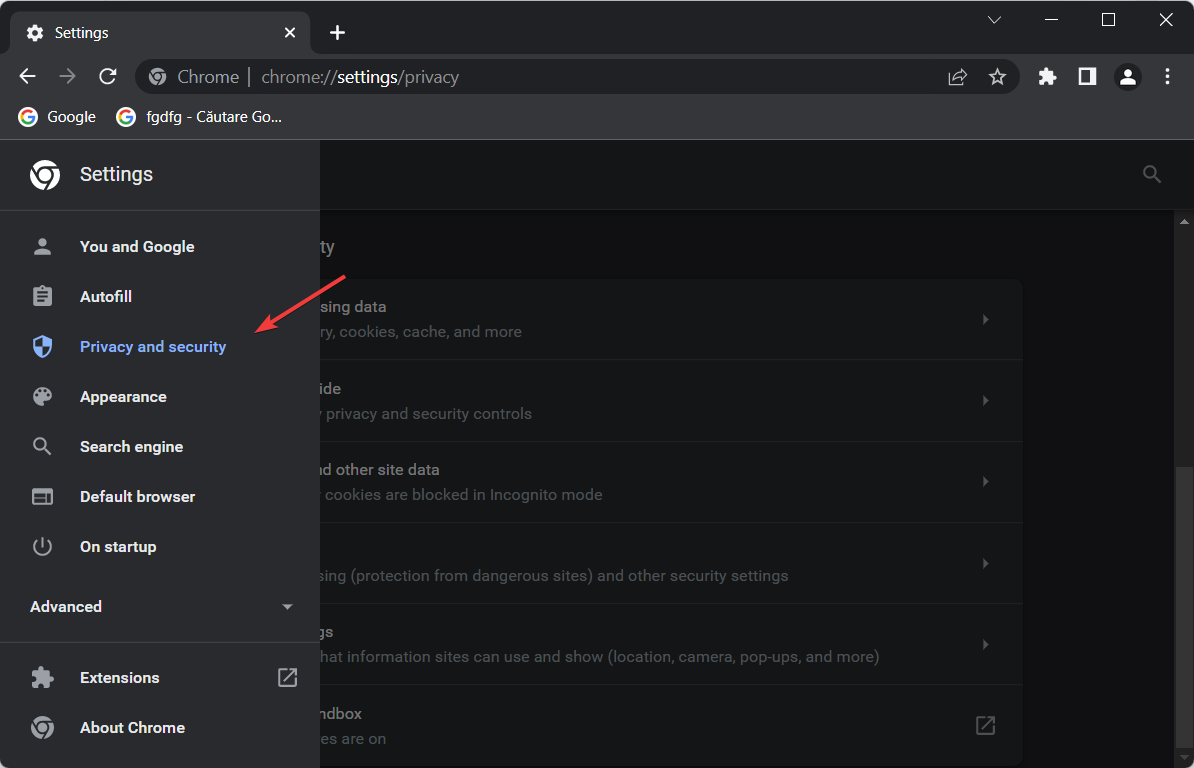
Task: Click the search settings magnifier icon
Action: tap(1152, 174)
